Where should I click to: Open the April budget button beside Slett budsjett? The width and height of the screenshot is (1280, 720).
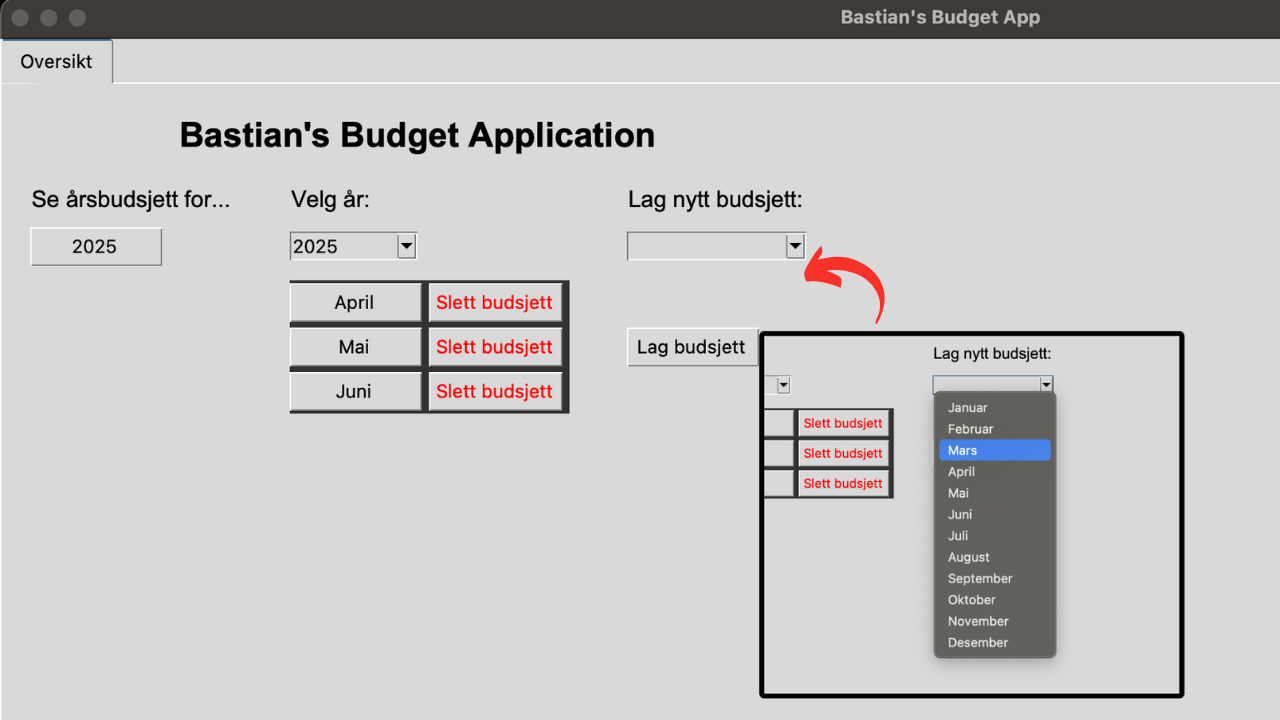coord(355,303)
